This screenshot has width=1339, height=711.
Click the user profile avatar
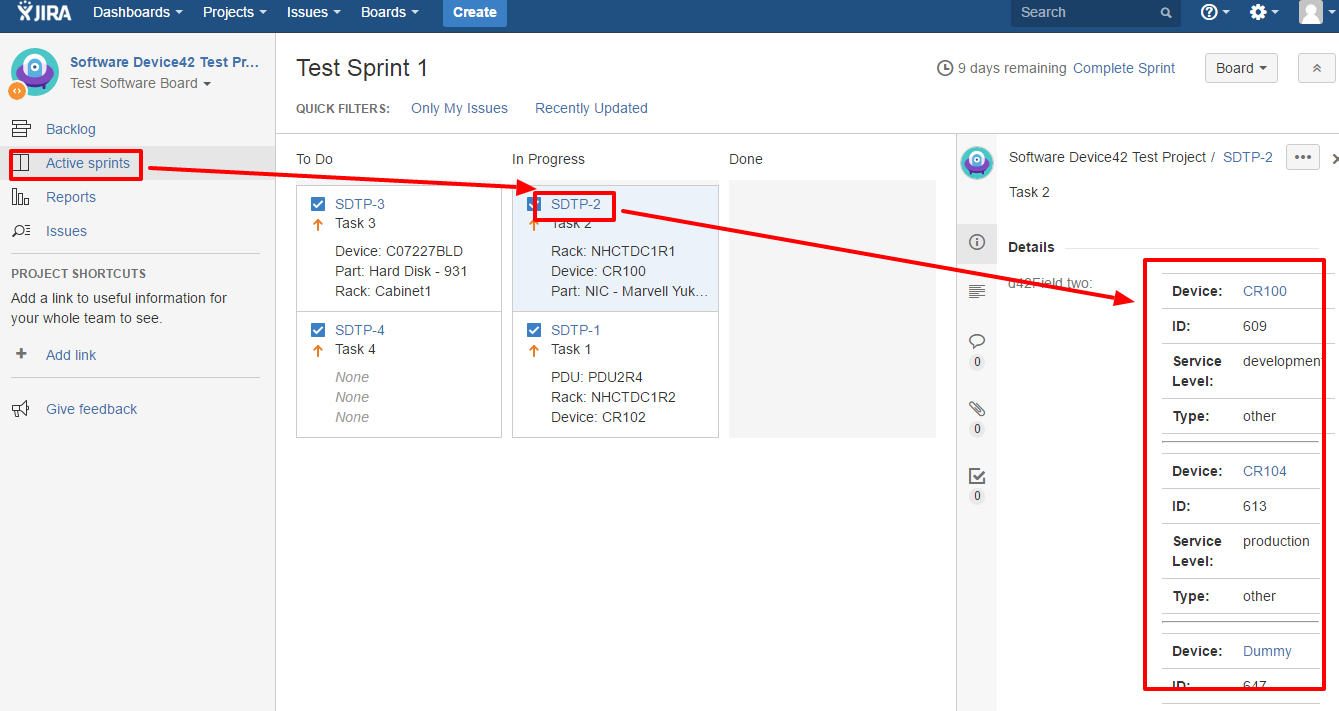(x=1310, y=12)
